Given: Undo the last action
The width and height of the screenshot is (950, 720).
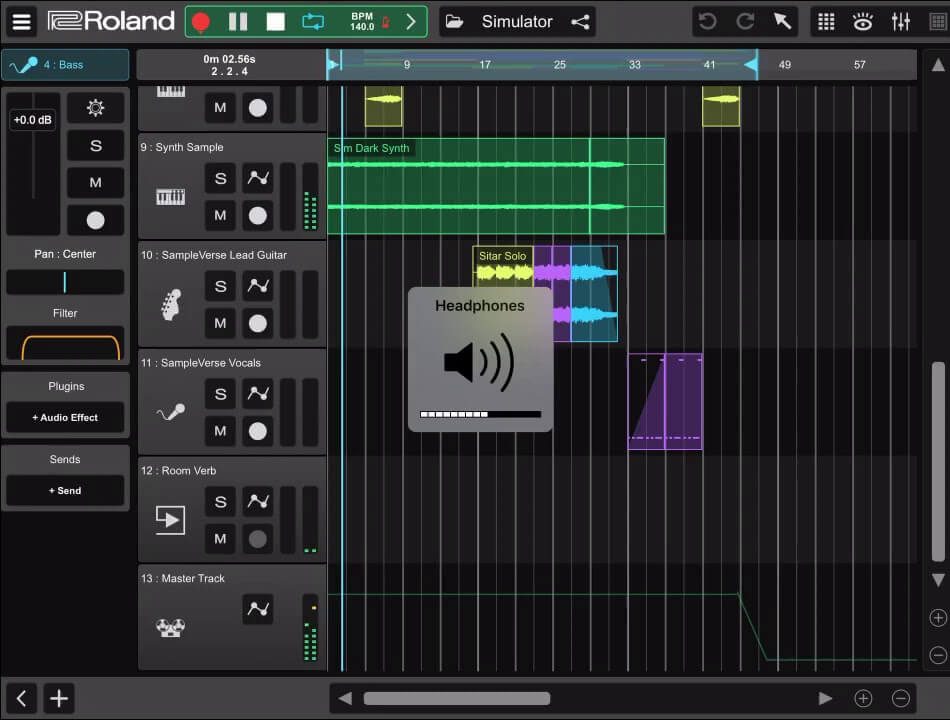Looking at the screenshot, I should [708, 22].
